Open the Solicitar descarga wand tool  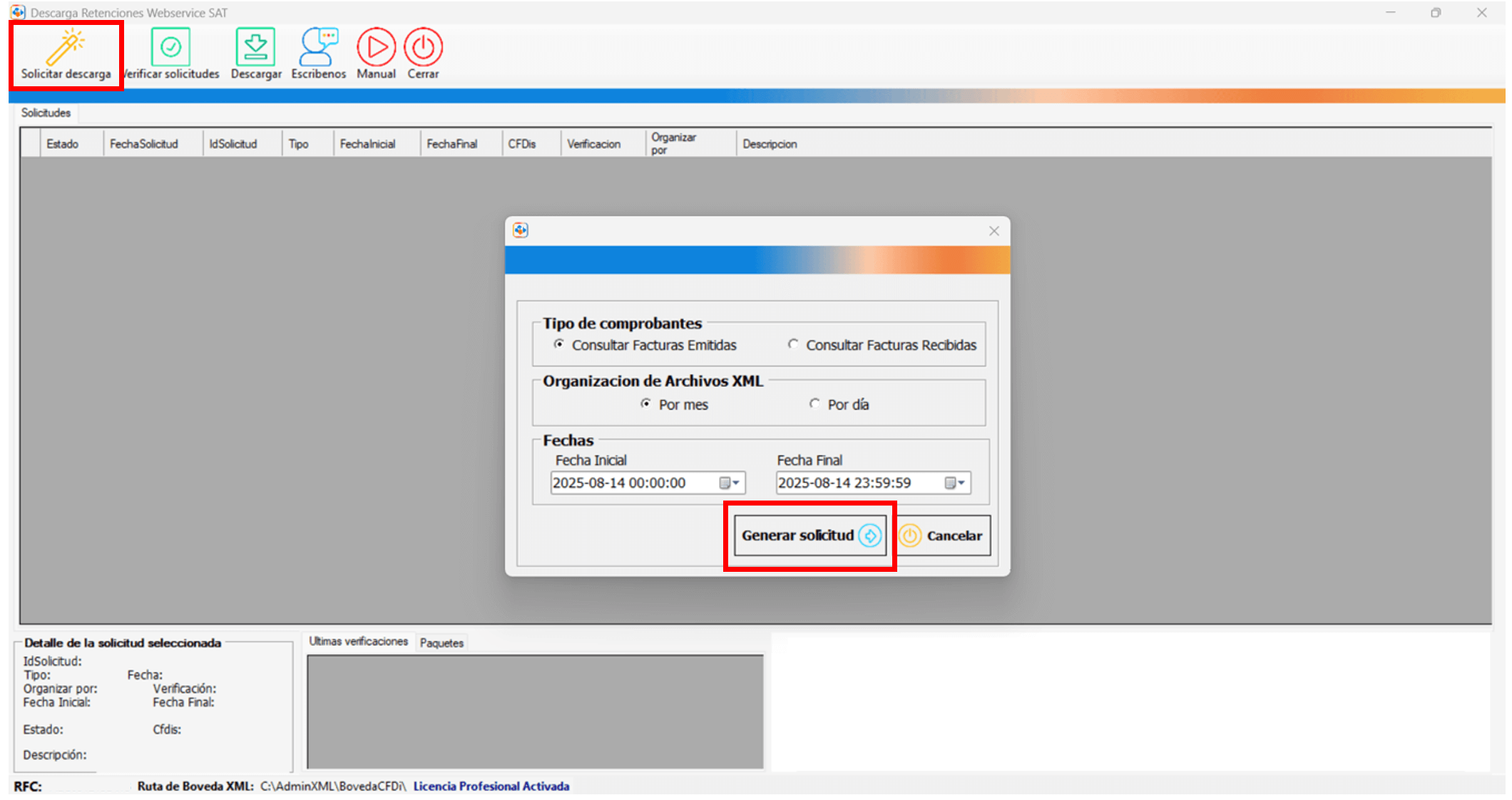[66, 55]
